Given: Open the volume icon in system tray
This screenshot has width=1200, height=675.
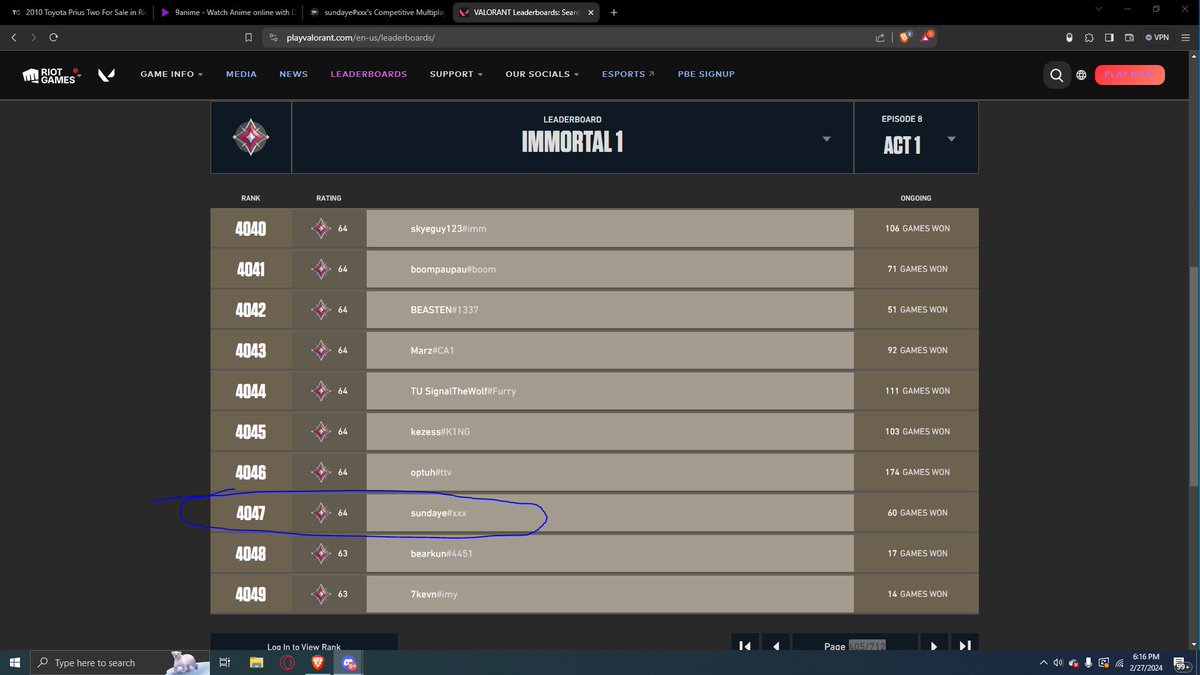Looking at the screenshot, I should coord(1057,662).
